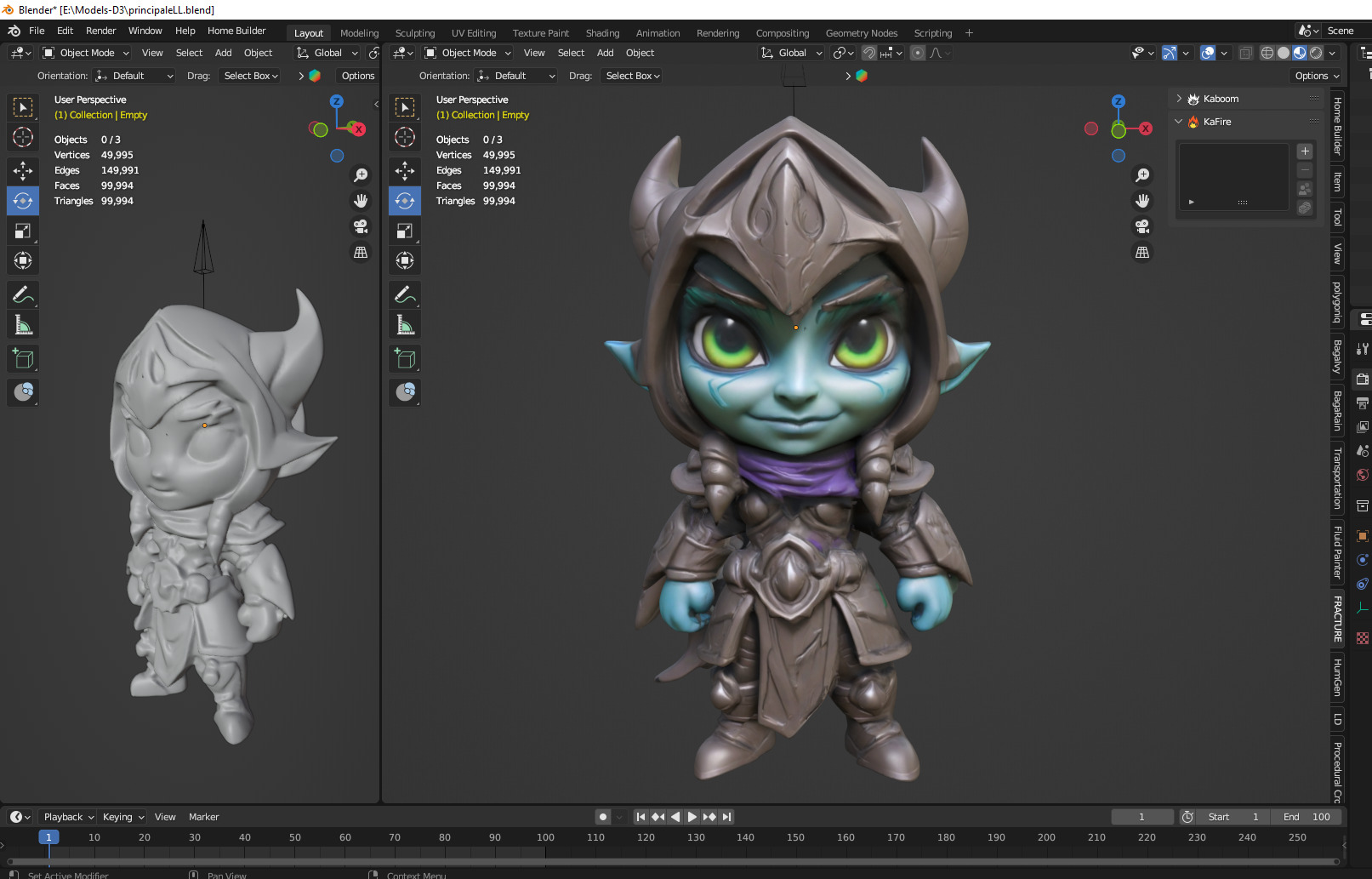Activate the Scale tool in left viewport
The width and height of the screenshot is (1372, 879).
[x=23, y=231]
